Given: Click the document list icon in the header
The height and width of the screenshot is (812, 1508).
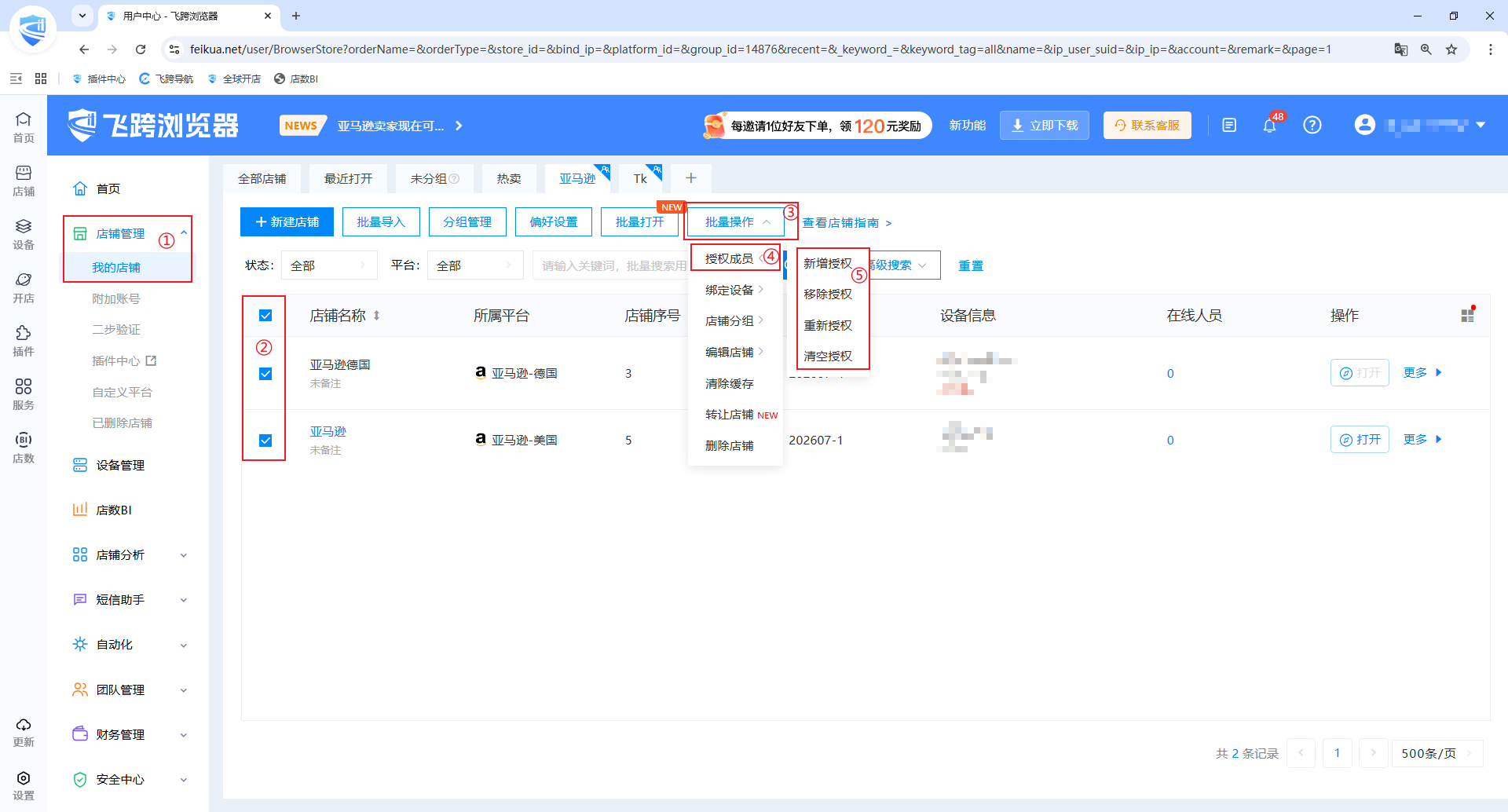Looking at the screenshot, I should pyautogui.click(x=1229, y=125).
